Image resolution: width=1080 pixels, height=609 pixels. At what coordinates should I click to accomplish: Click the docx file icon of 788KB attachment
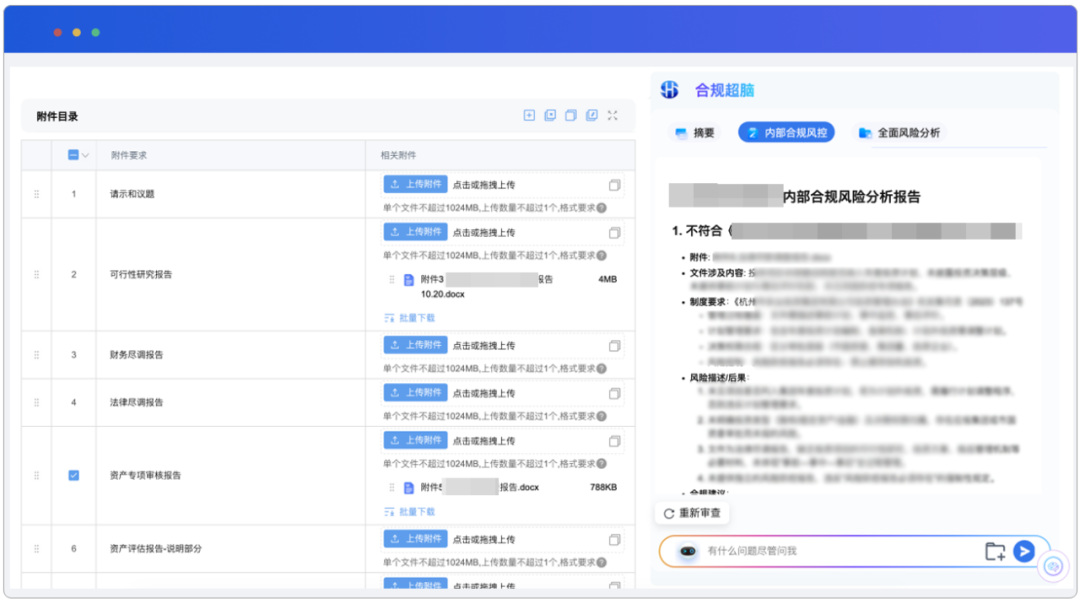[x=408, y=488]
